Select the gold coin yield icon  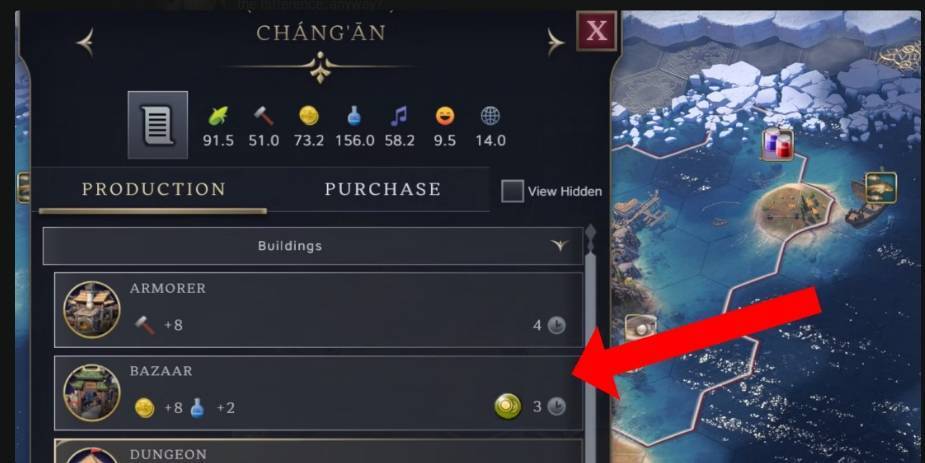(309, 116)
